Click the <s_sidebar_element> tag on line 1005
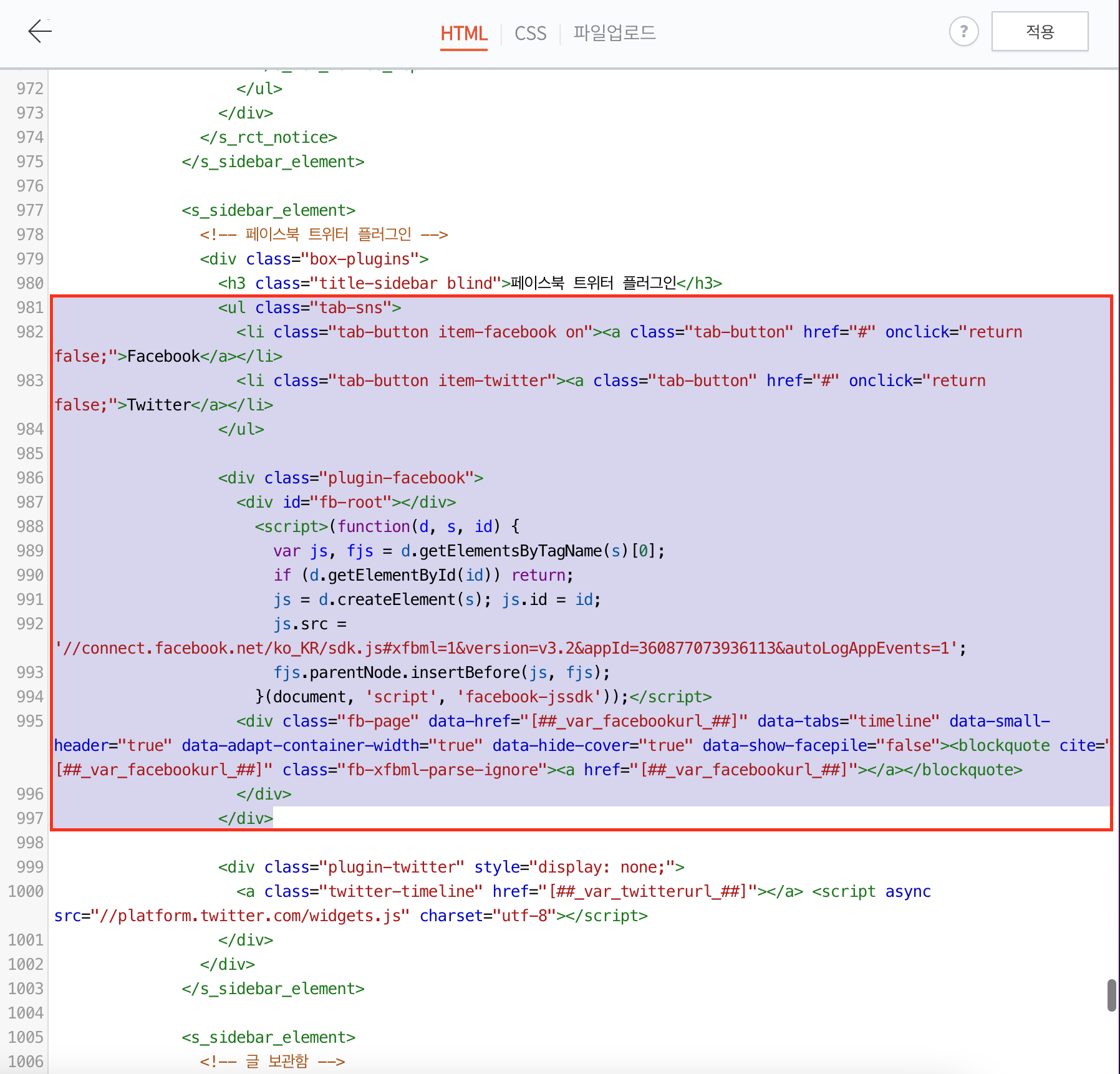The height and width of the screenshot is (1074, 1120). [x=268, y=1037]
